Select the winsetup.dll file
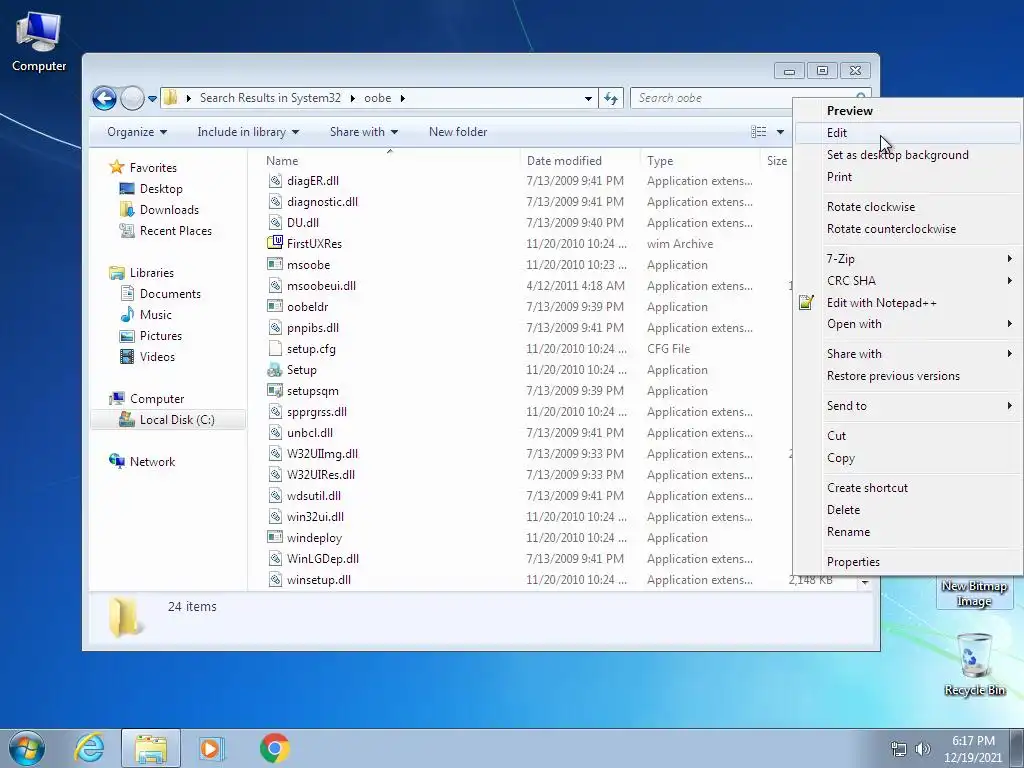Image resolution: width=1024 pixels, height=768 pixels. coord(319,580)
